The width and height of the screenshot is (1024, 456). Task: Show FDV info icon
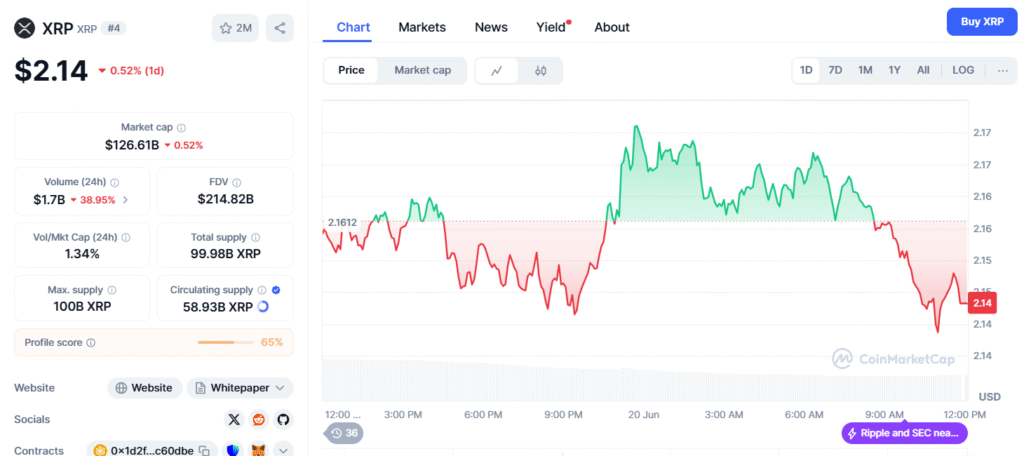(236, 183)
